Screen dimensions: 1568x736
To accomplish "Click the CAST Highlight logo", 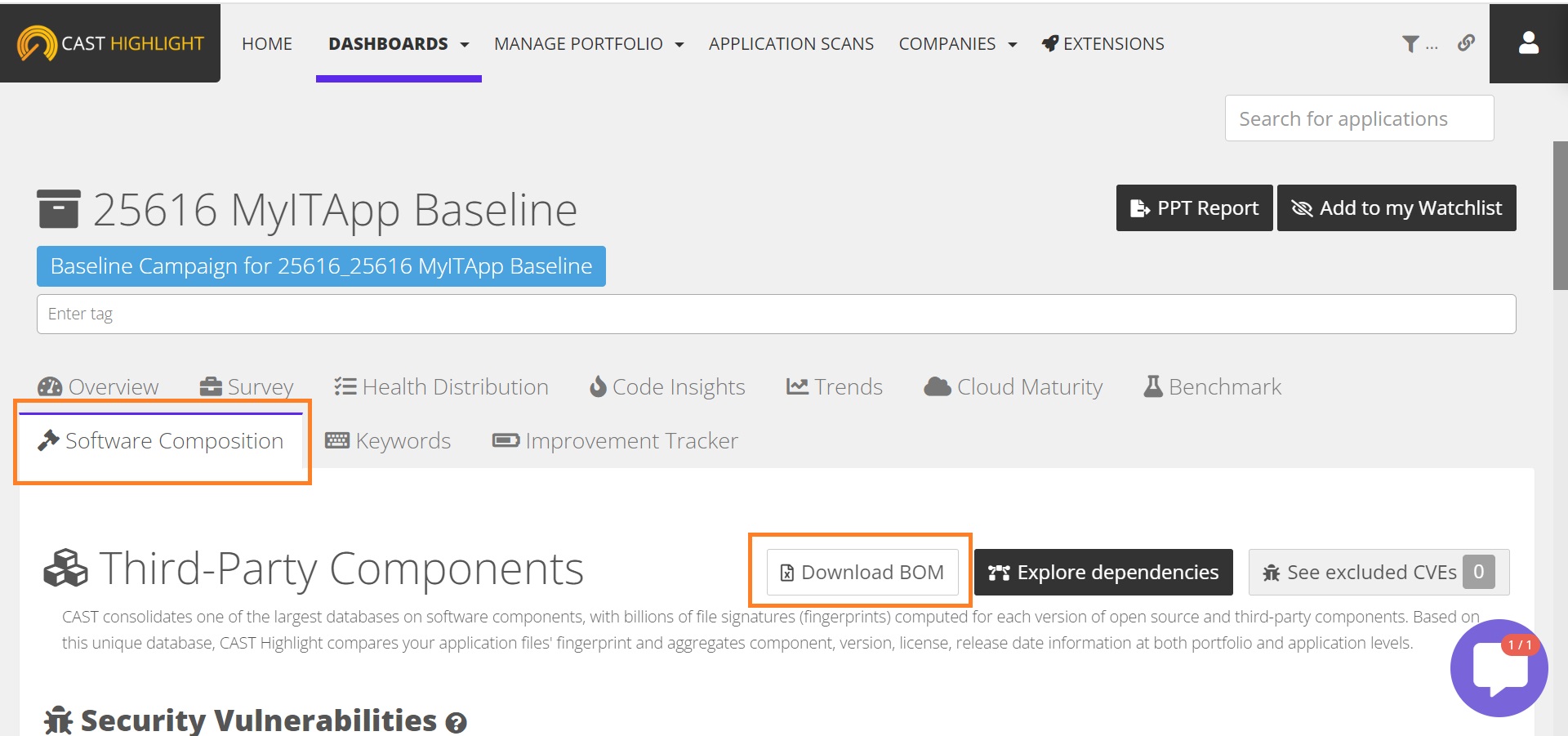I will pos(110,43).
